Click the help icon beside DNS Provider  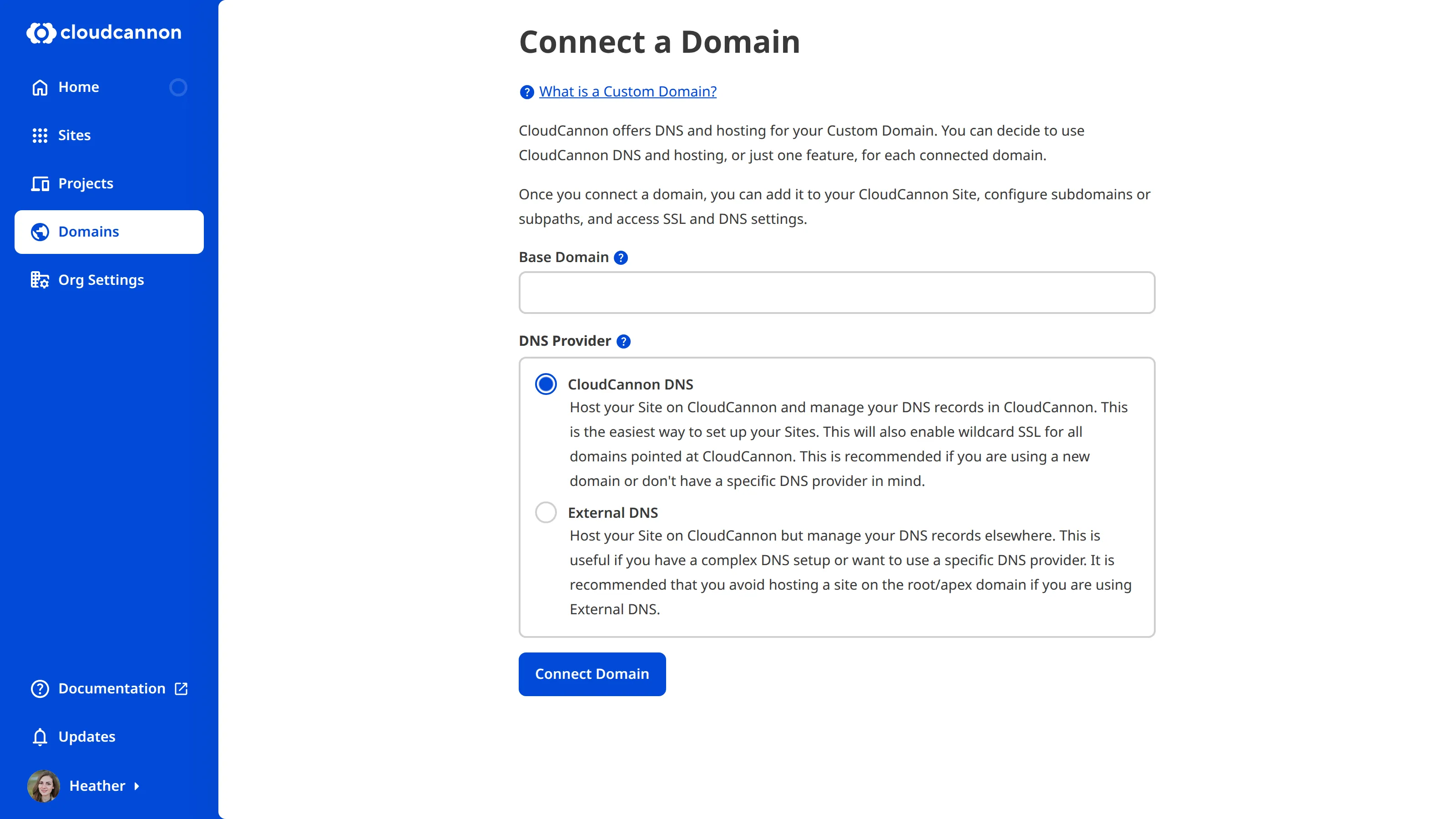(x=623, y=341)
